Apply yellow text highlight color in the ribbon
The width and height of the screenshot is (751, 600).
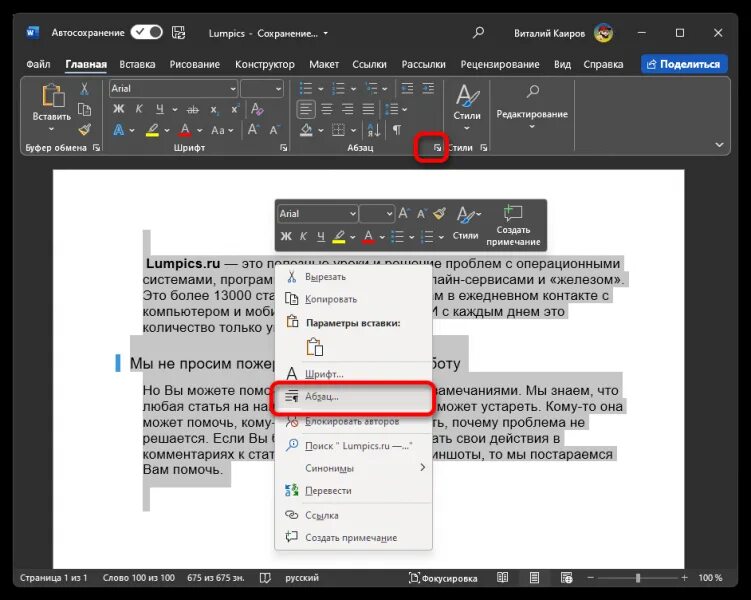[x=153, y=130]
